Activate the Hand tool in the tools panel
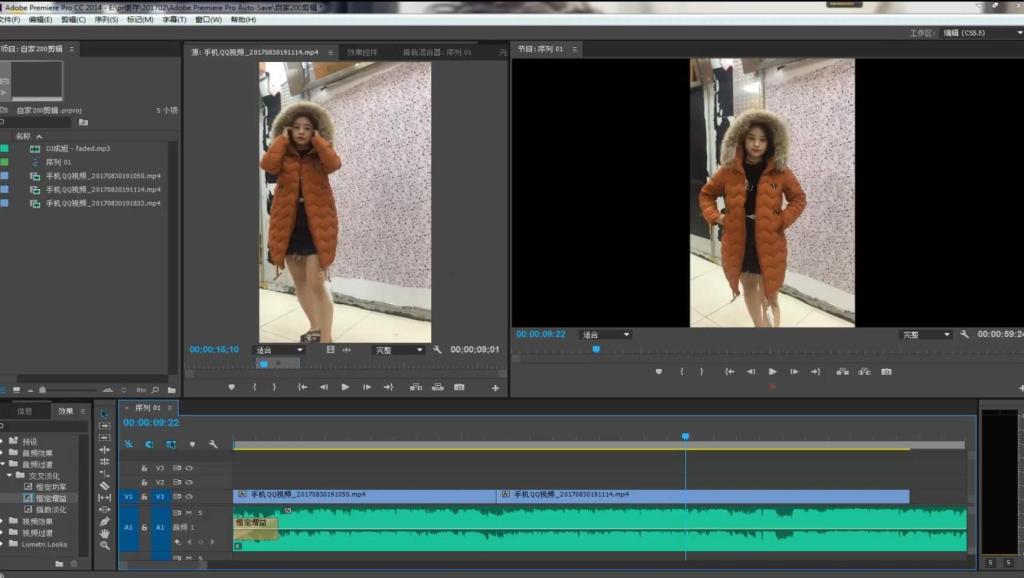This screenshot has height=578, width=1024. coord(104,533)
